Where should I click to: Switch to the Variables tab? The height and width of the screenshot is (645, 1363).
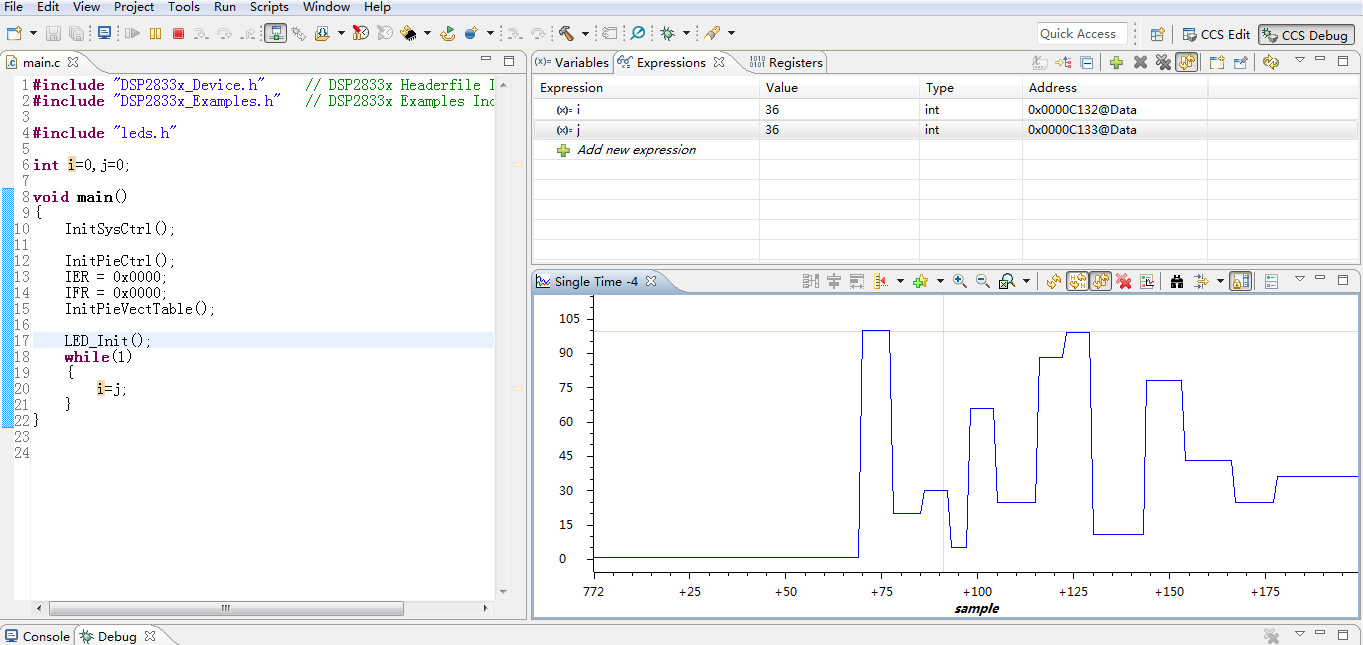point(572,62)
